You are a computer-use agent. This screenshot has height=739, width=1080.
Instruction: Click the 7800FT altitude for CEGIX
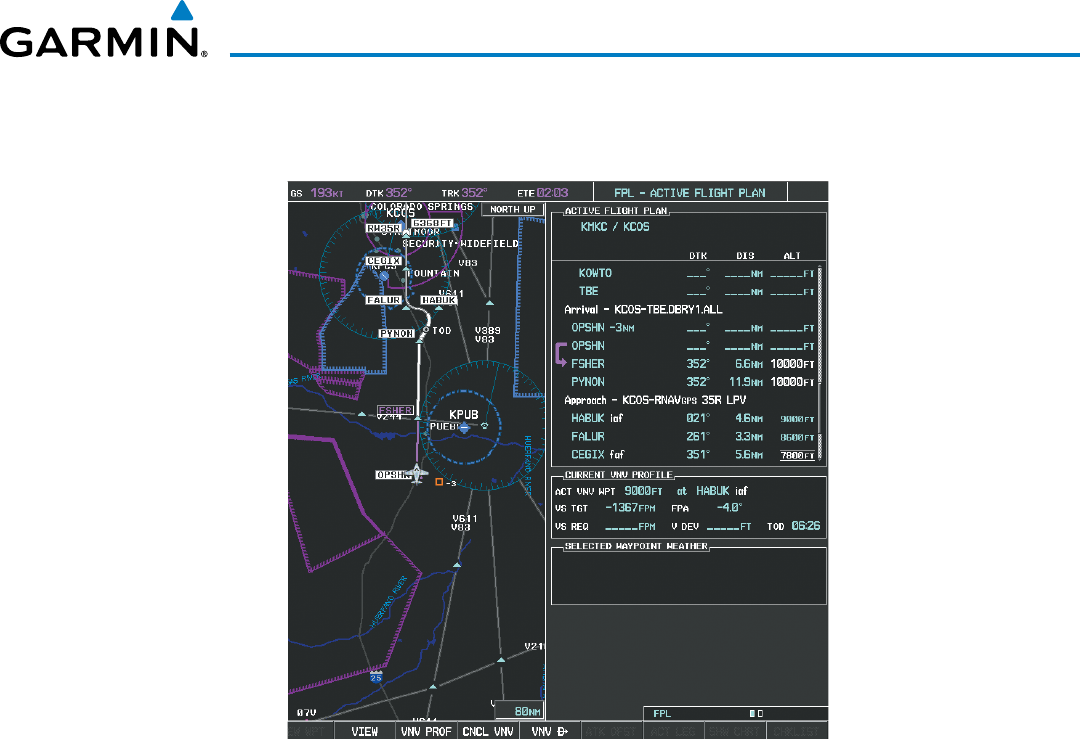coord(797,455)
